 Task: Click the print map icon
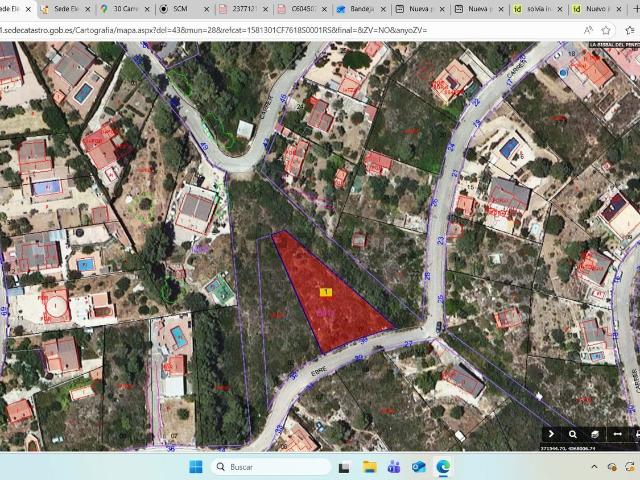pos(636,434)
